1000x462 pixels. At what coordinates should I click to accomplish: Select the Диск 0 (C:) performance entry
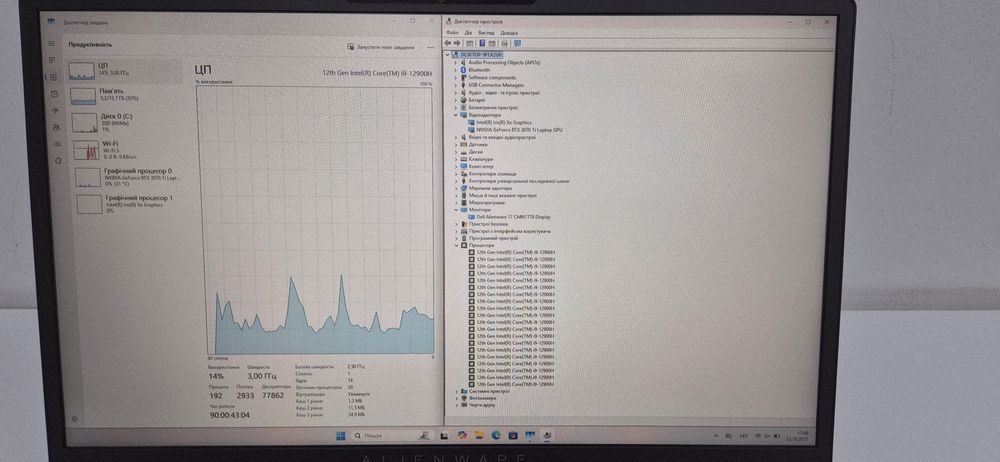pos(127,121)
